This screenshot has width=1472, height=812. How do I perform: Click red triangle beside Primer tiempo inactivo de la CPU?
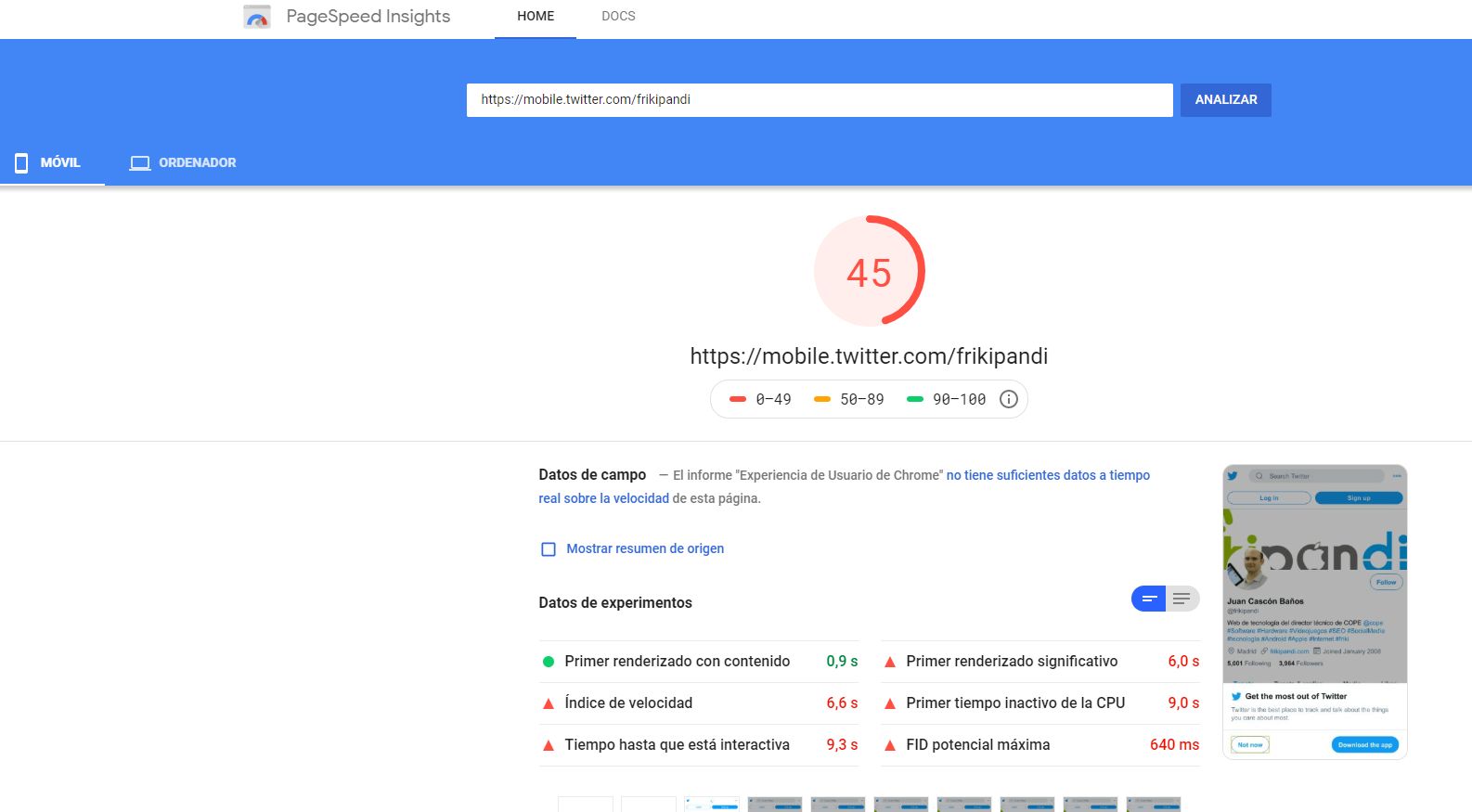point(890,703)
